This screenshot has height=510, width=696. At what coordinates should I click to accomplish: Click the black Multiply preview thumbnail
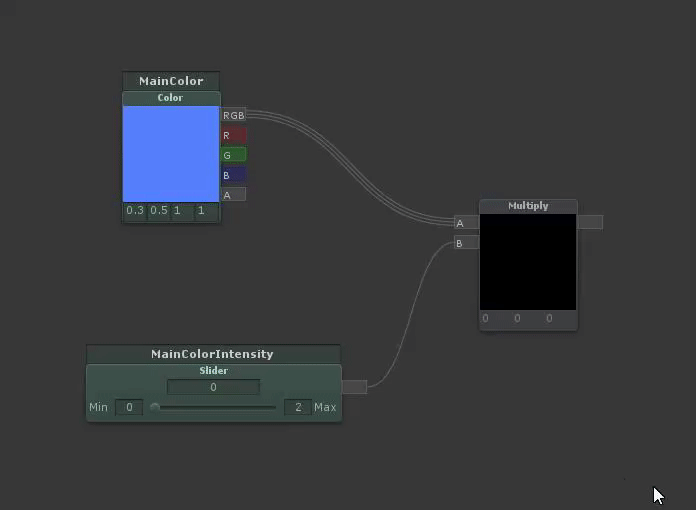[528, 262]
